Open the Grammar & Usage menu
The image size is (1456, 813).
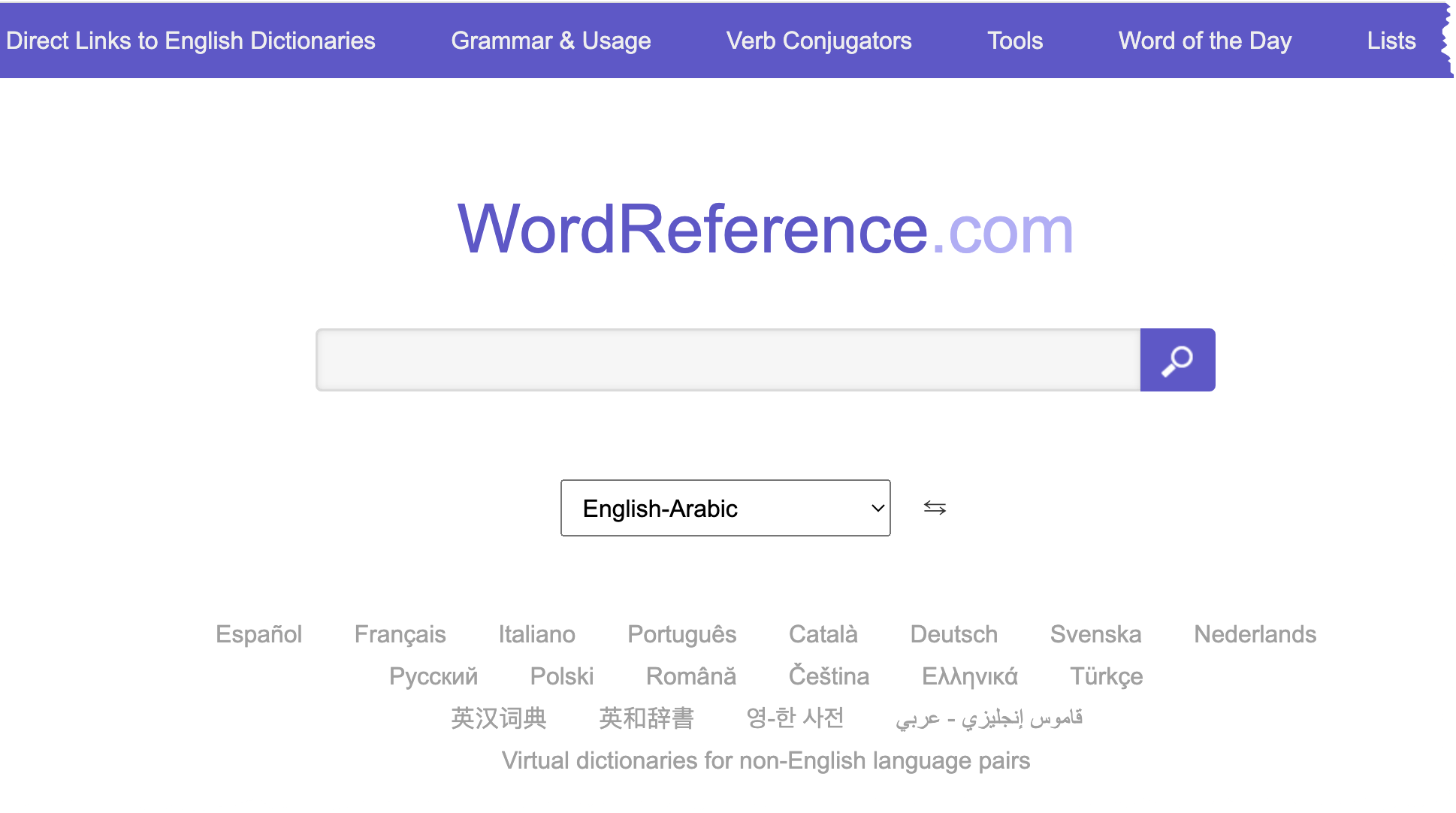tap(550, 41)
